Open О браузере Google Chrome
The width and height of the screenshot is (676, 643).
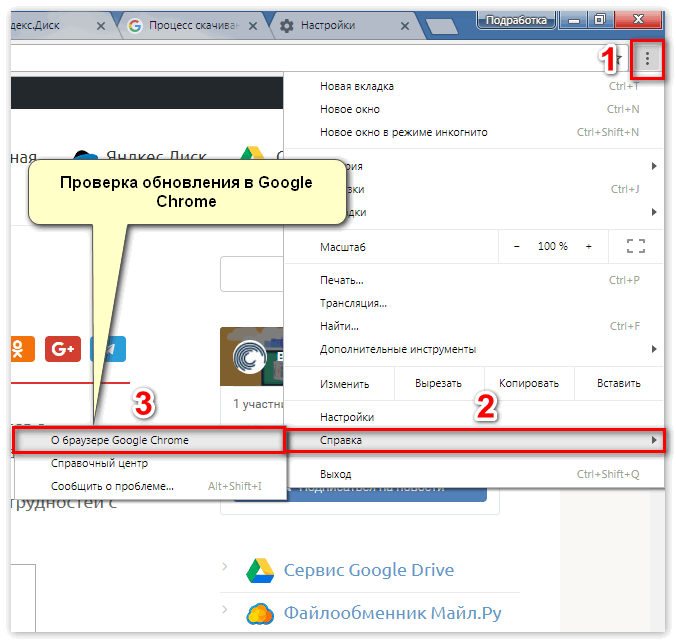pos(149,440)
